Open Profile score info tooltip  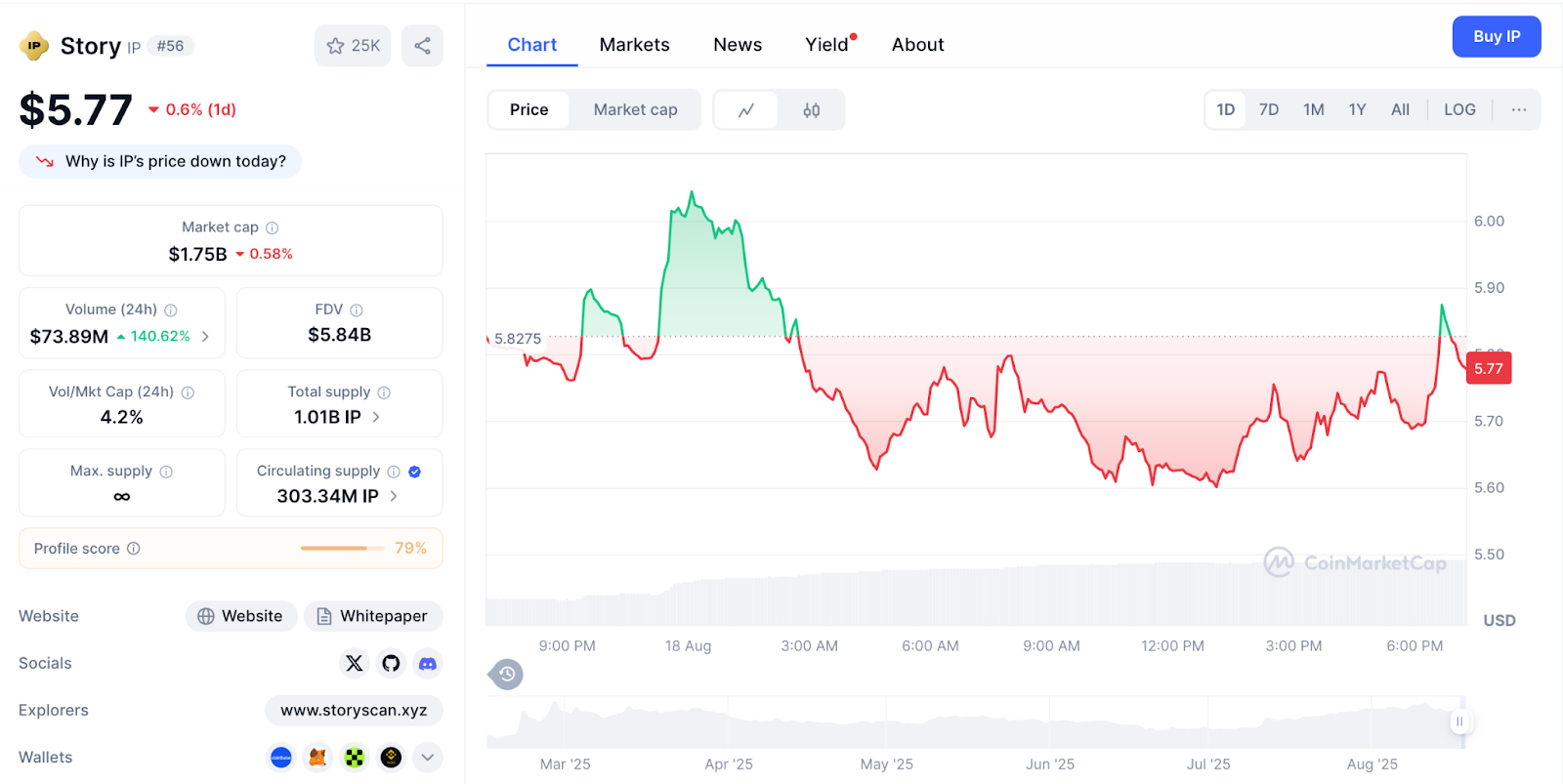coord(134,549)
